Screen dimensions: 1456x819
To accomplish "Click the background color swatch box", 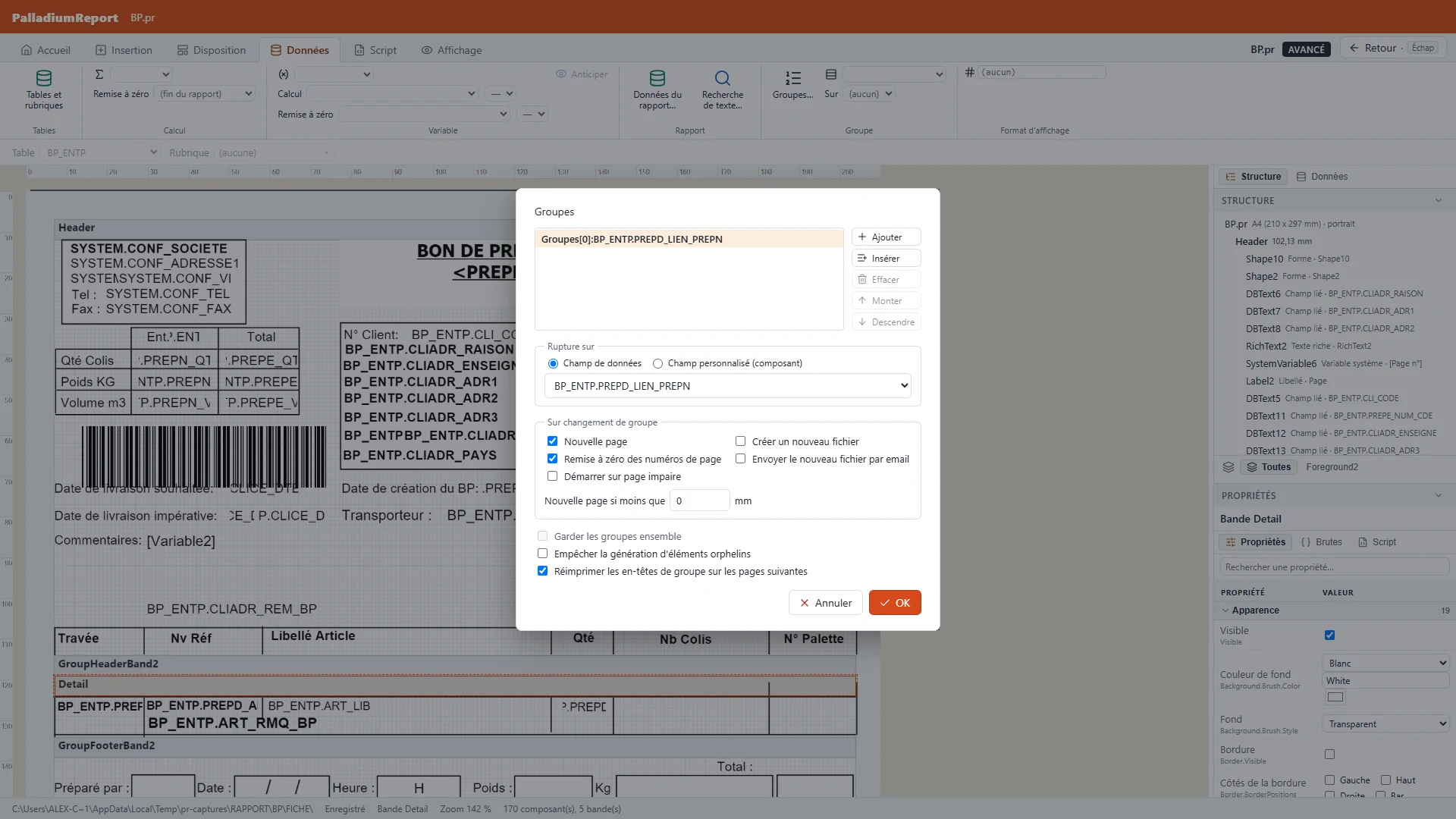I will 1335,697.
